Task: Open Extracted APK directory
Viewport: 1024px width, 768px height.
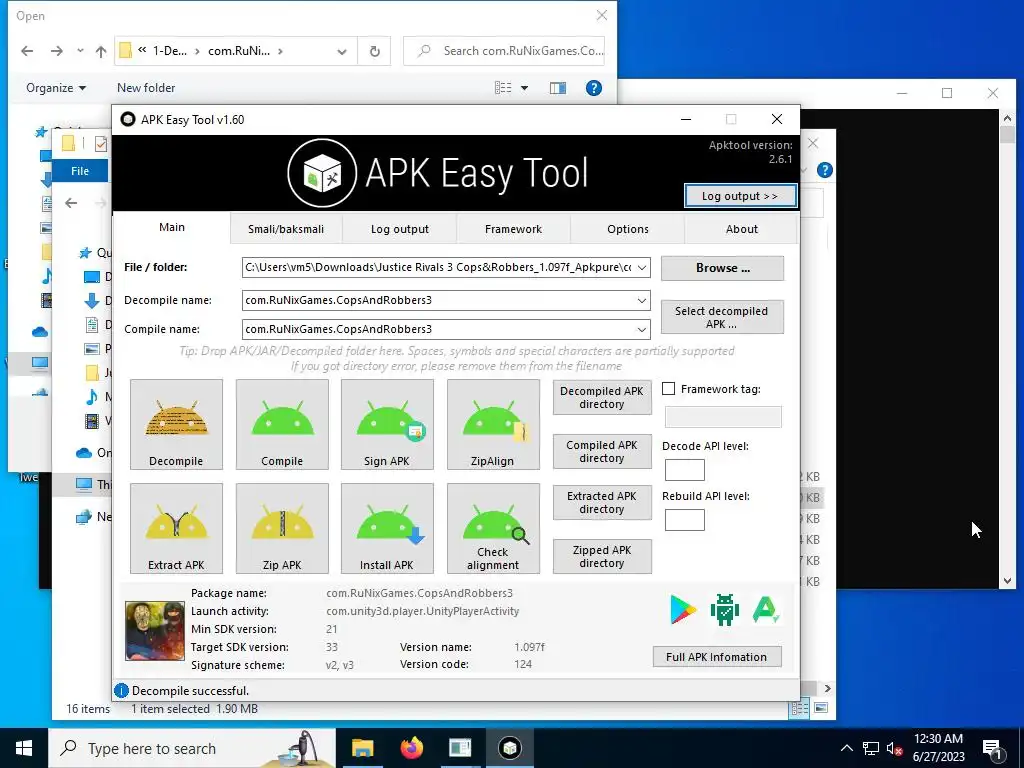Action: 602,502
